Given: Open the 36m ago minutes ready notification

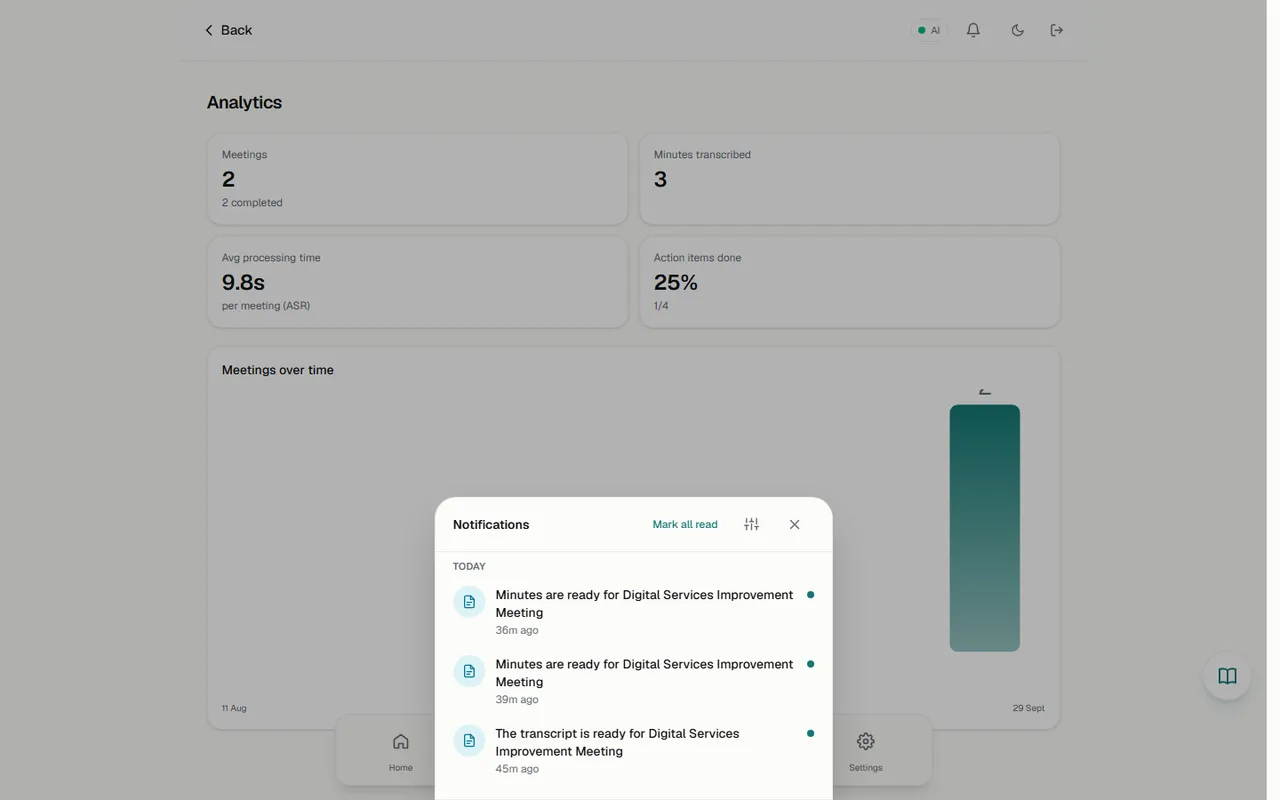Looking at the screenshot, I should point(633,612).
